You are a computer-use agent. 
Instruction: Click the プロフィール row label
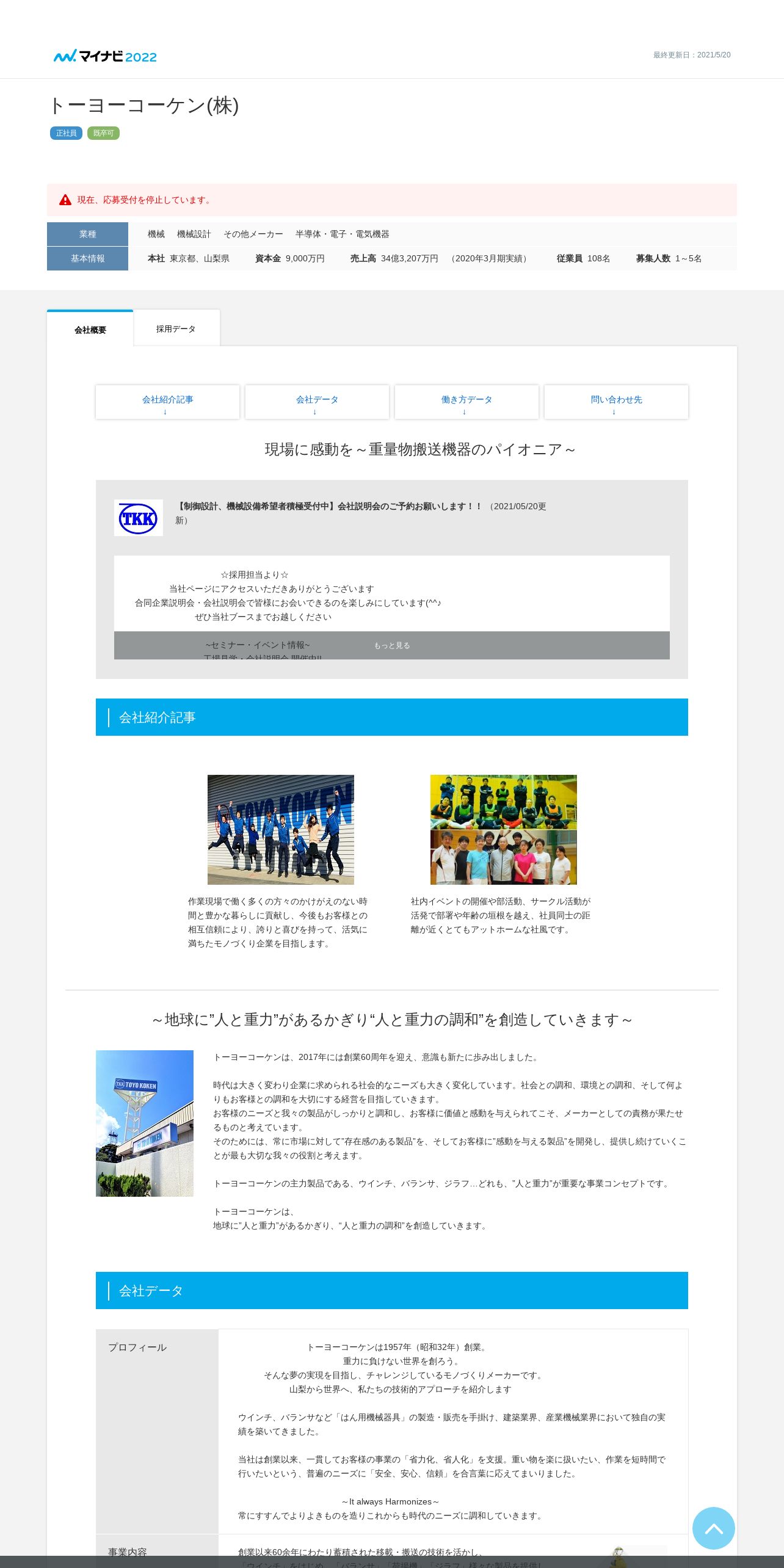tap(137, 1347)
